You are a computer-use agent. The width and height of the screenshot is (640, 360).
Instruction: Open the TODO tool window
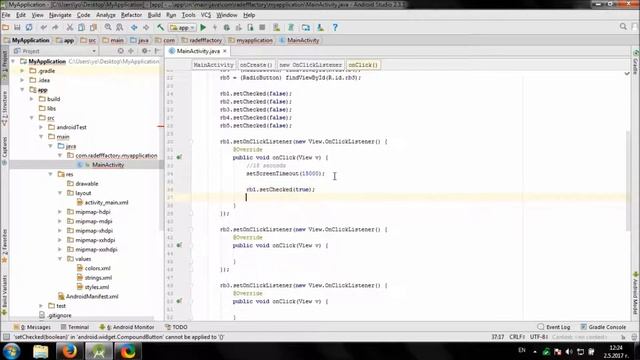176,327
